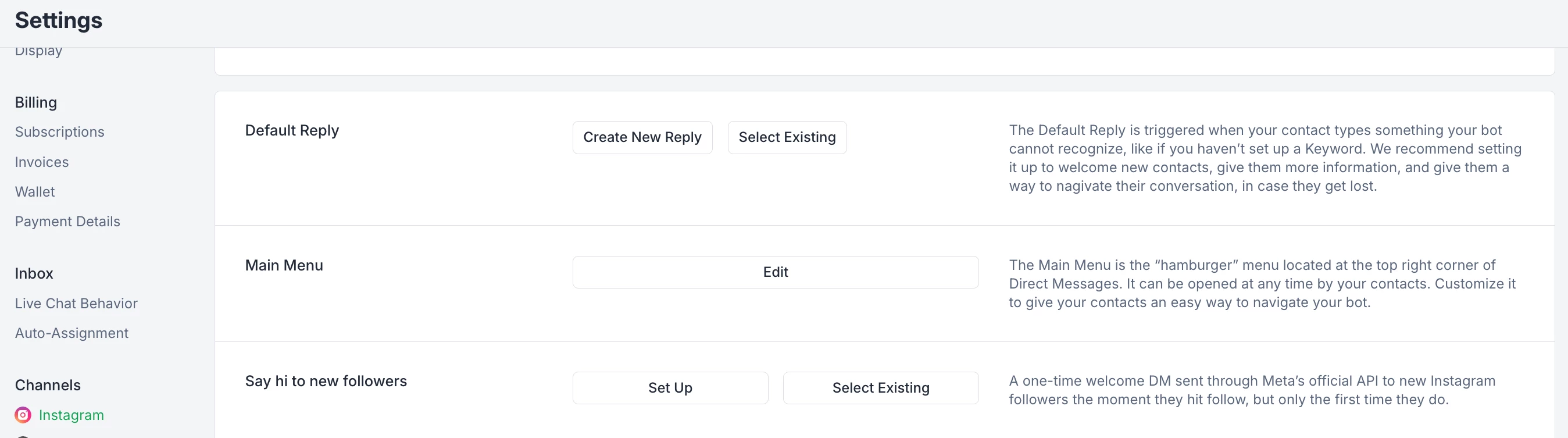The width and height of the screenshot is (1568, 438).
Task: Click the Instagram logo icon
Action: point(23,415)
